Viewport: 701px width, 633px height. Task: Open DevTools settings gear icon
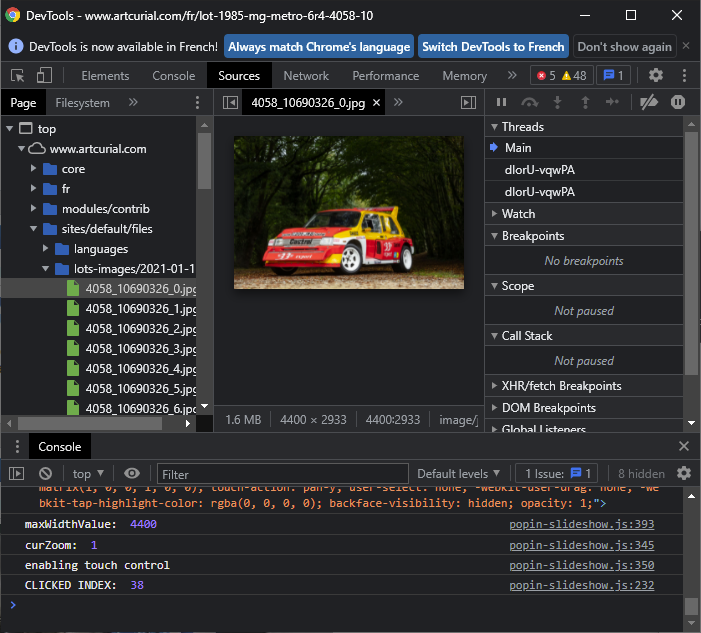point(656,76)
